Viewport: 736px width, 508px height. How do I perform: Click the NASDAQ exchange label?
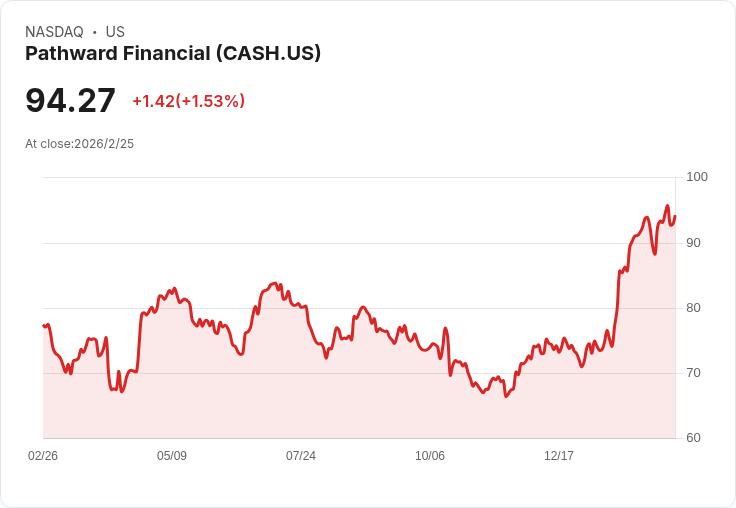tap(54, 32)
